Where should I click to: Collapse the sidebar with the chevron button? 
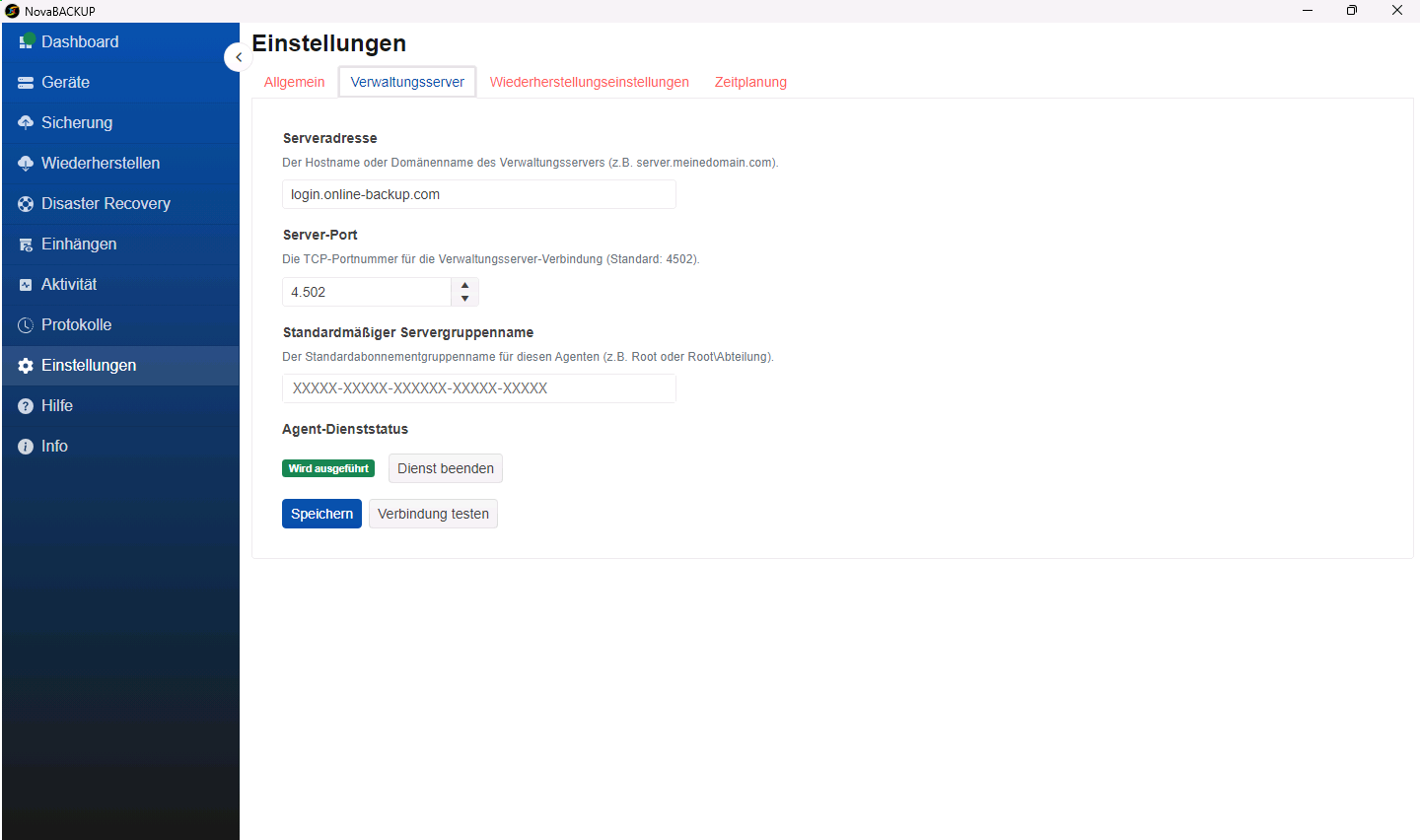(238, 57)
